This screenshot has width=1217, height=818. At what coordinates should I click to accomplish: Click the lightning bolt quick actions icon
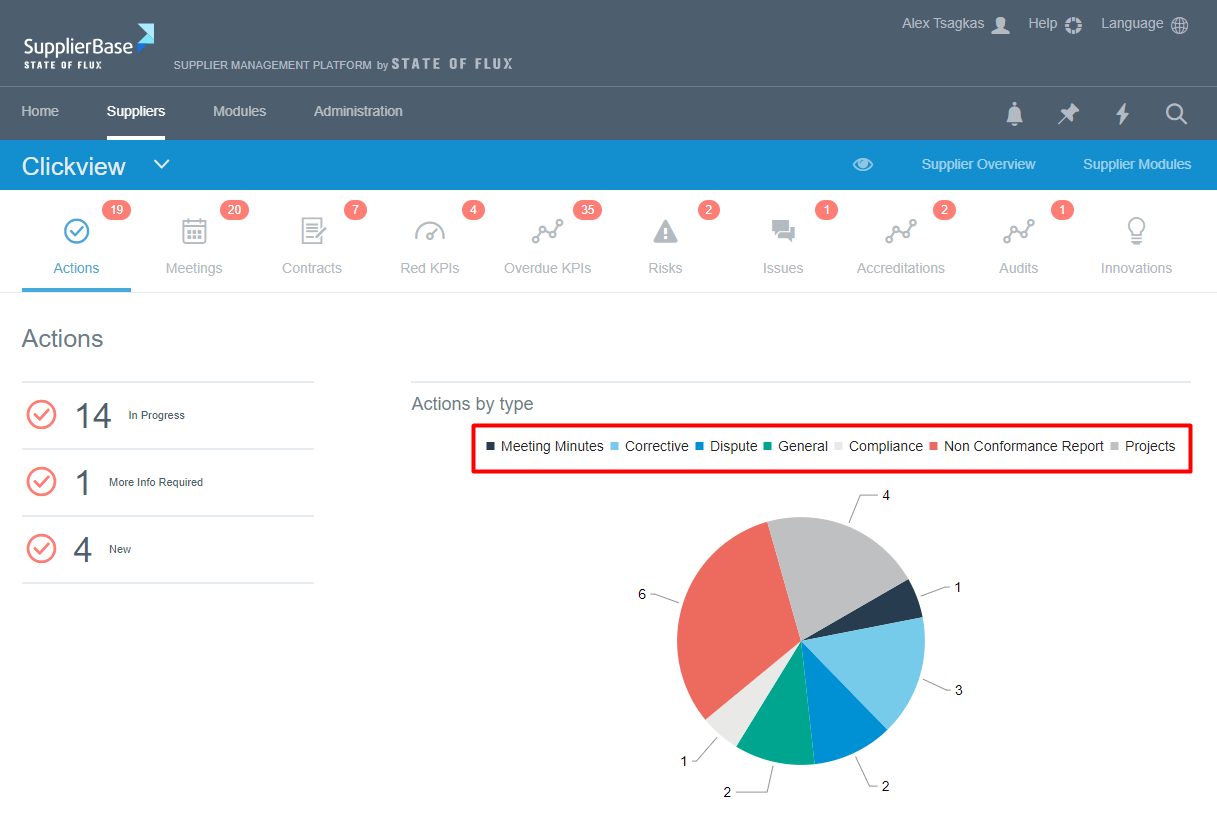coord(1122,114)
